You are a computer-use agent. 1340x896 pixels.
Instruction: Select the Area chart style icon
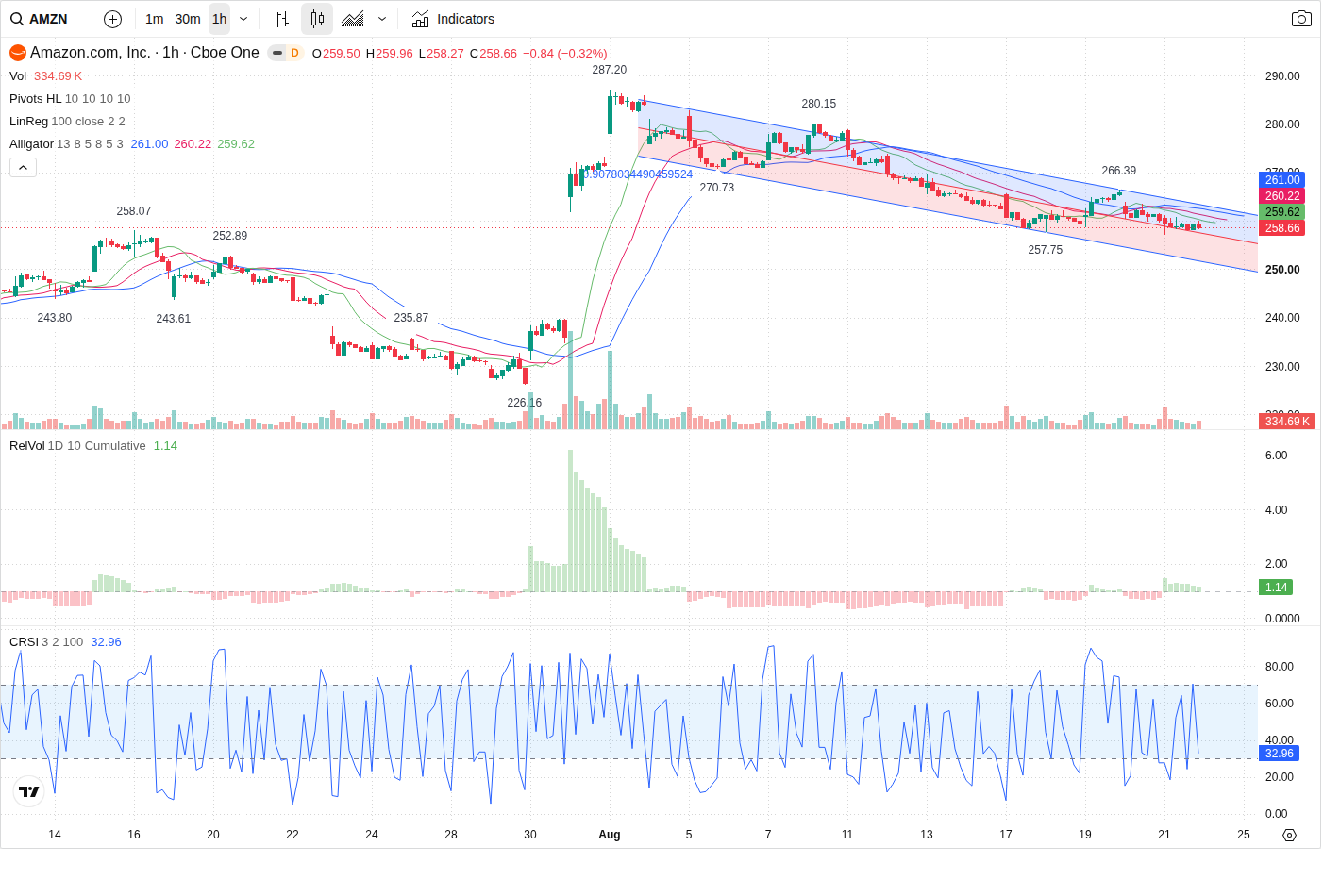tap(353, 19)
